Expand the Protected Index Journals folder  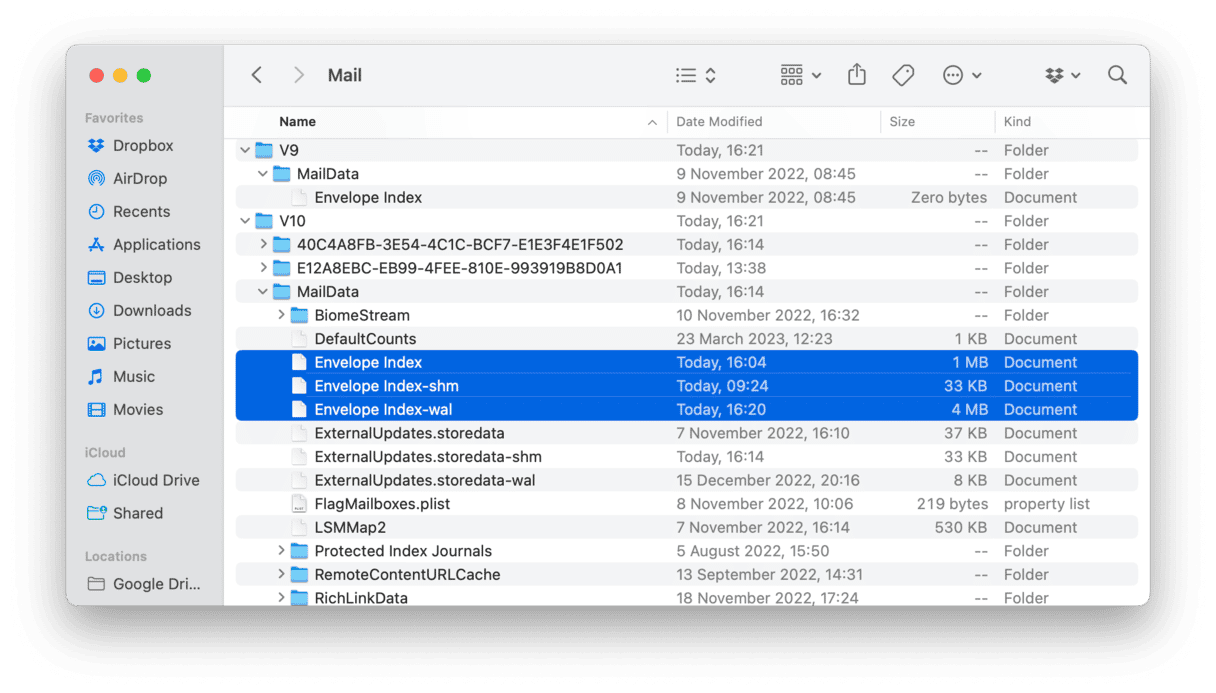click(x=281, y=551)
